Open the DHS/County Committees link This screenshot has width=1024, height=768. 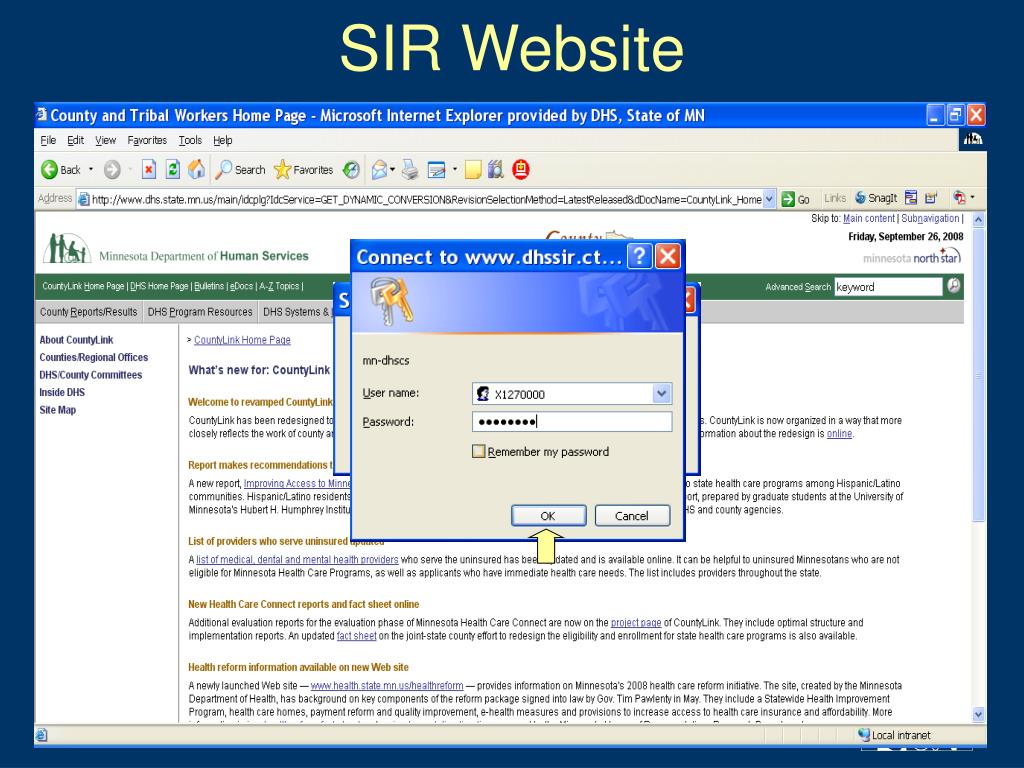90,375
